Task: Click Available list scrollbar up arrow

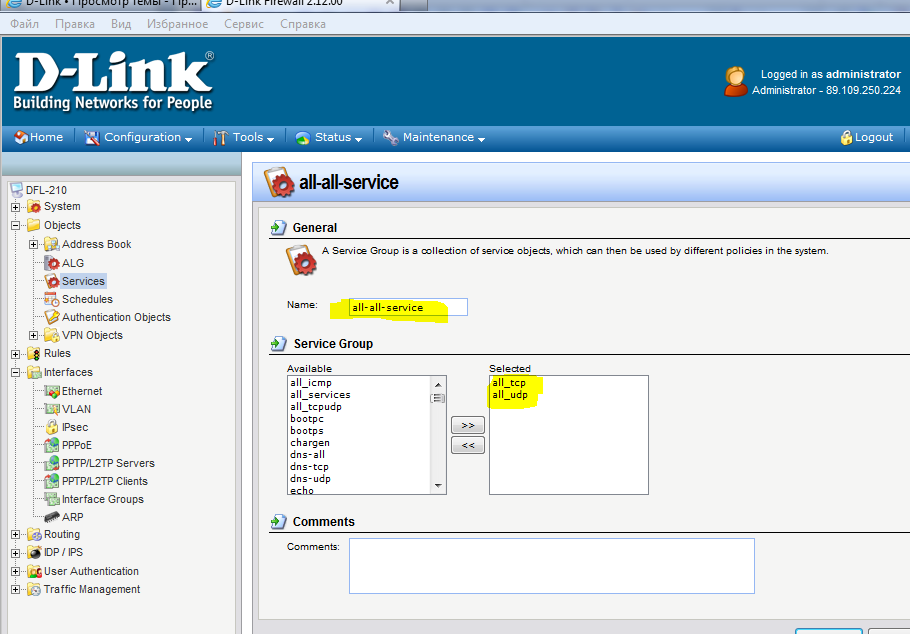Action: (438, 384)
